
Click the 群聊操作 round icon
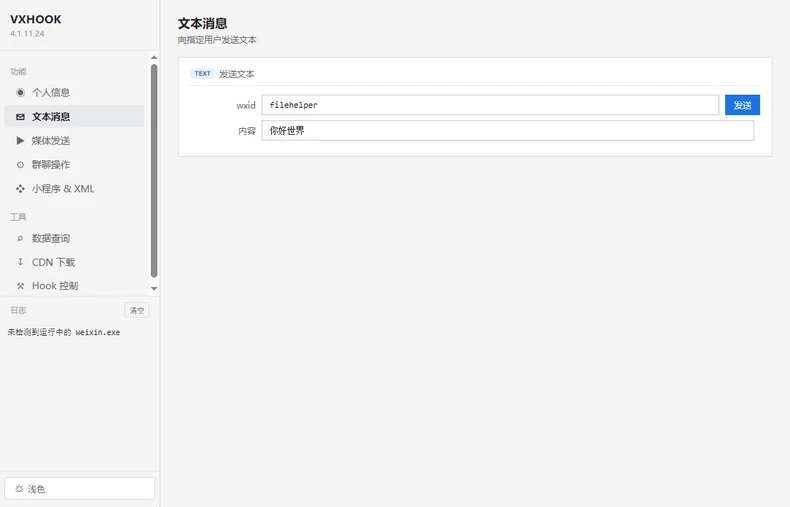click(x=20, y=165)
